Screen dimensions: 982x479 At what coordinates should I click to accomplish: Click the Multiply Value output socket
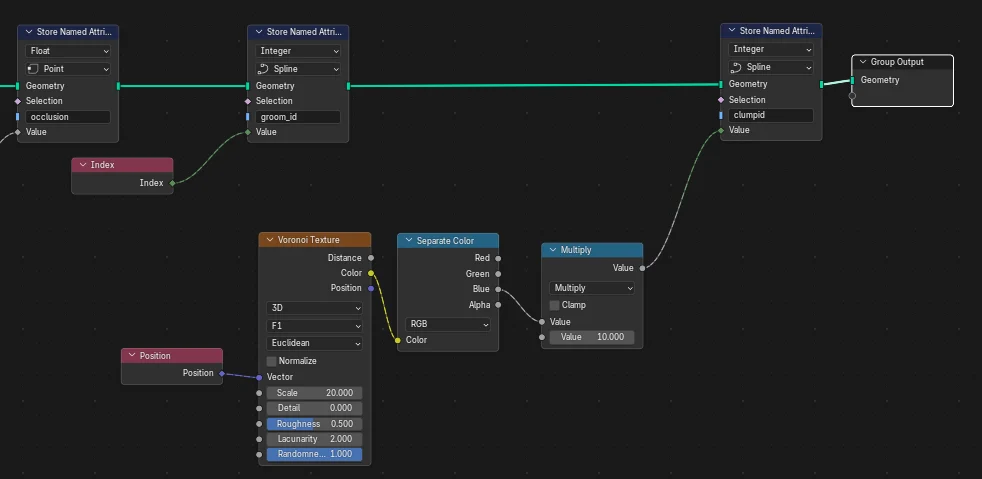pos(643,268)
